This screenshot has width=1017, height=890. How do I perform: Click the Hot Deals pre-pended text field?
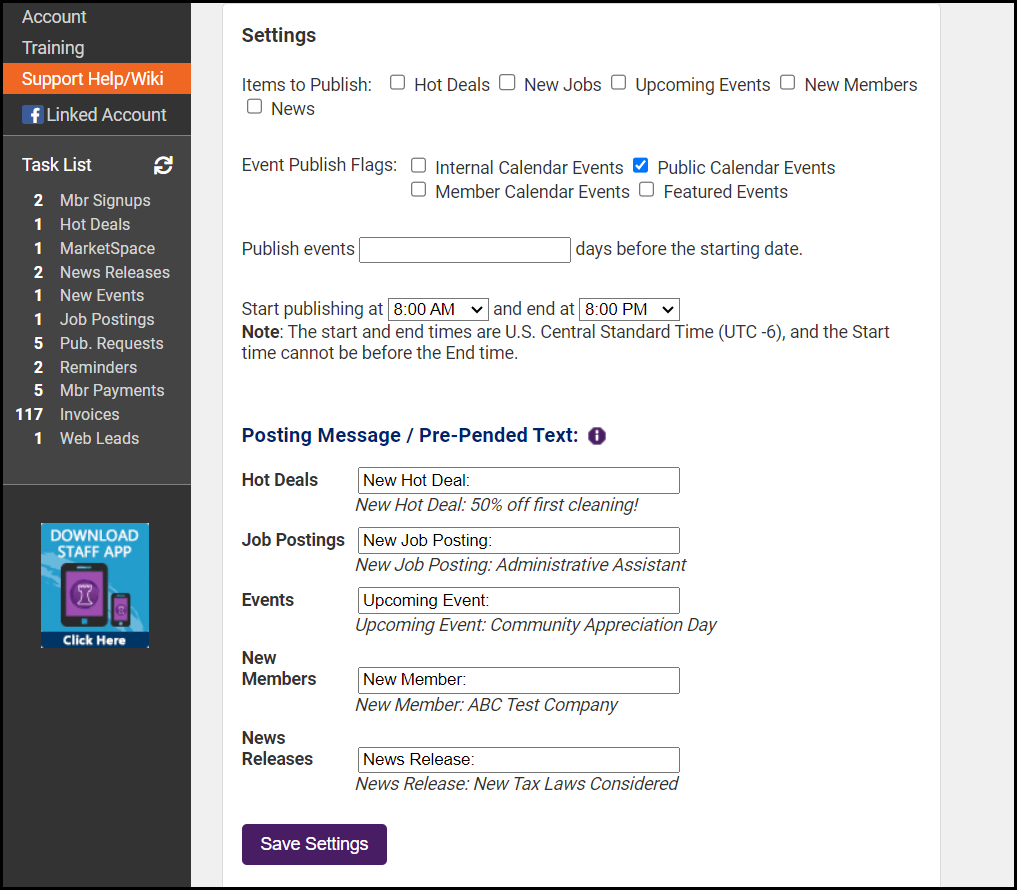(x=518, y=481)
